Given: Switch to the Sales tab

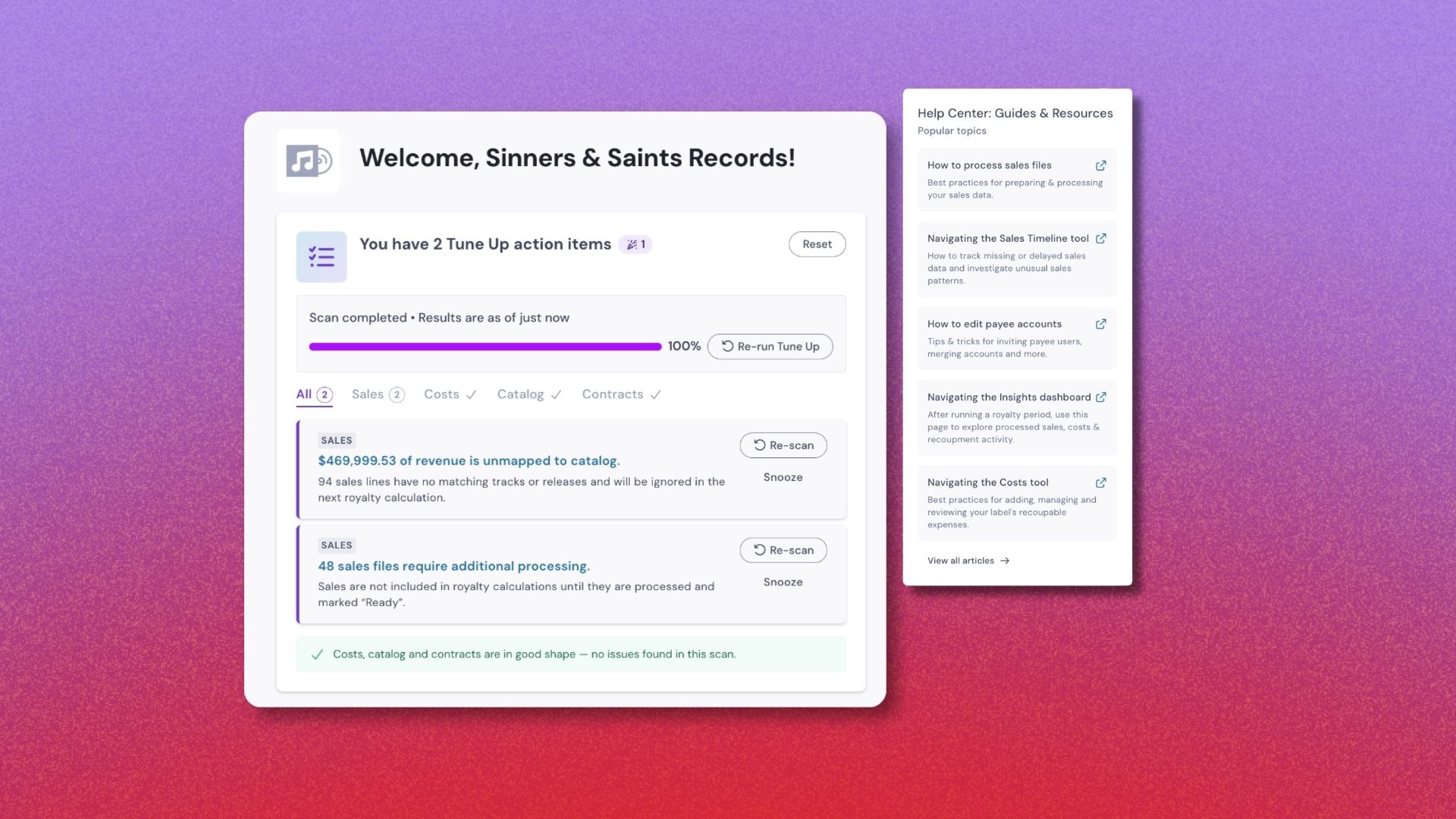Looking at the screenshot, I should click(378, 394).
